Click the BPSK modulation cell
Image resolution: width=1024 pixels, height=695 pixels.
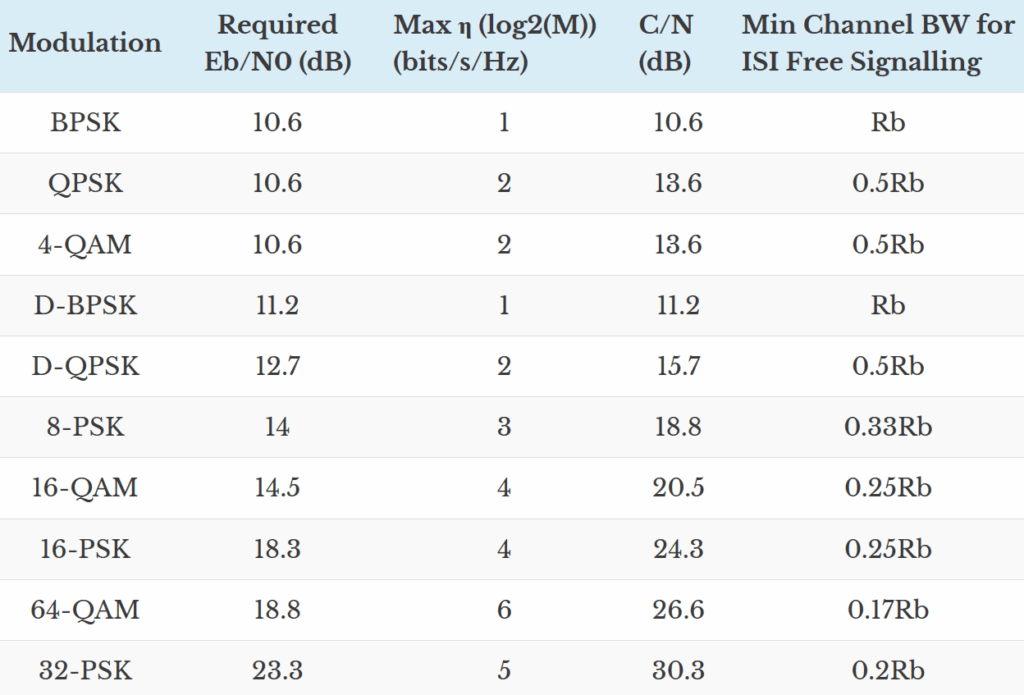86,123
